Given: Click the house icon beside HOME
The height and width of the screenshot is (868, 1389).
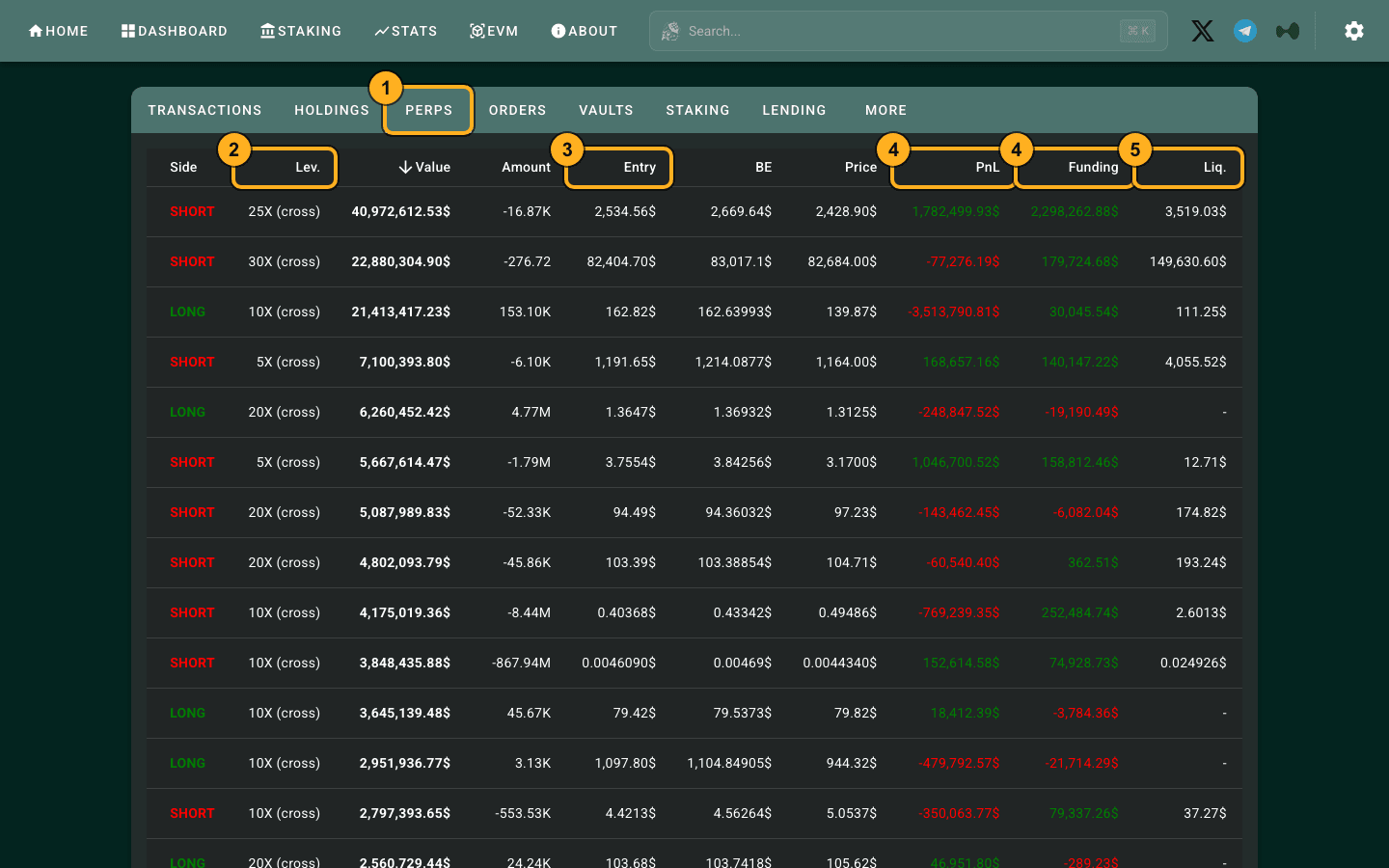Looking at the screenshot, I should pos(36,31).
